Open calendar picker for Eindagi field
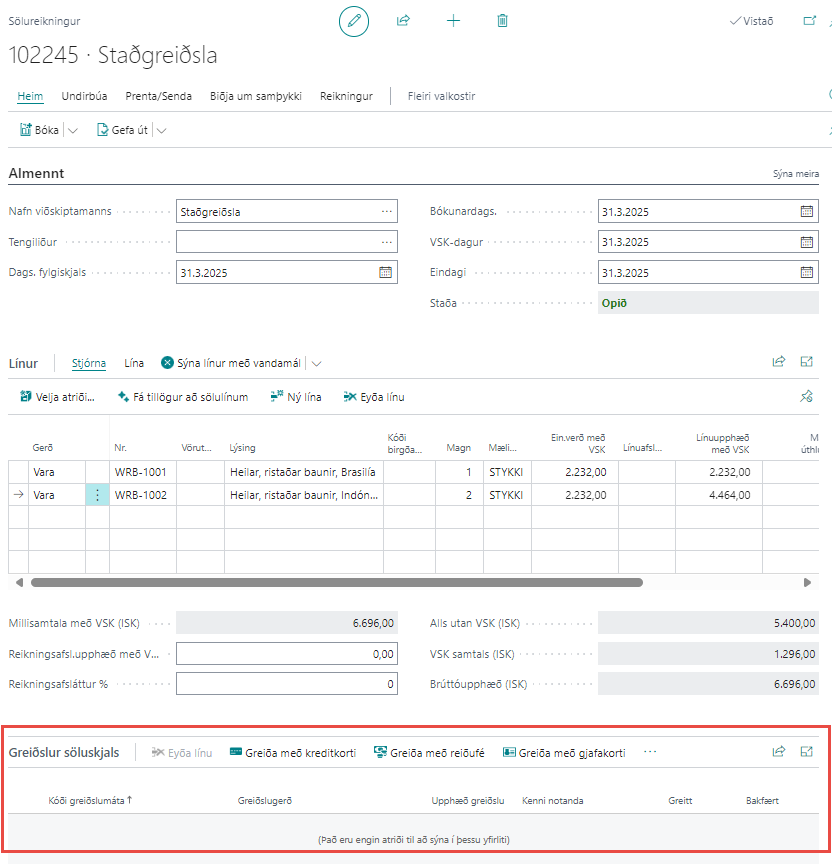The width and height of the screenshot is (832, 864). coord(806,272)
